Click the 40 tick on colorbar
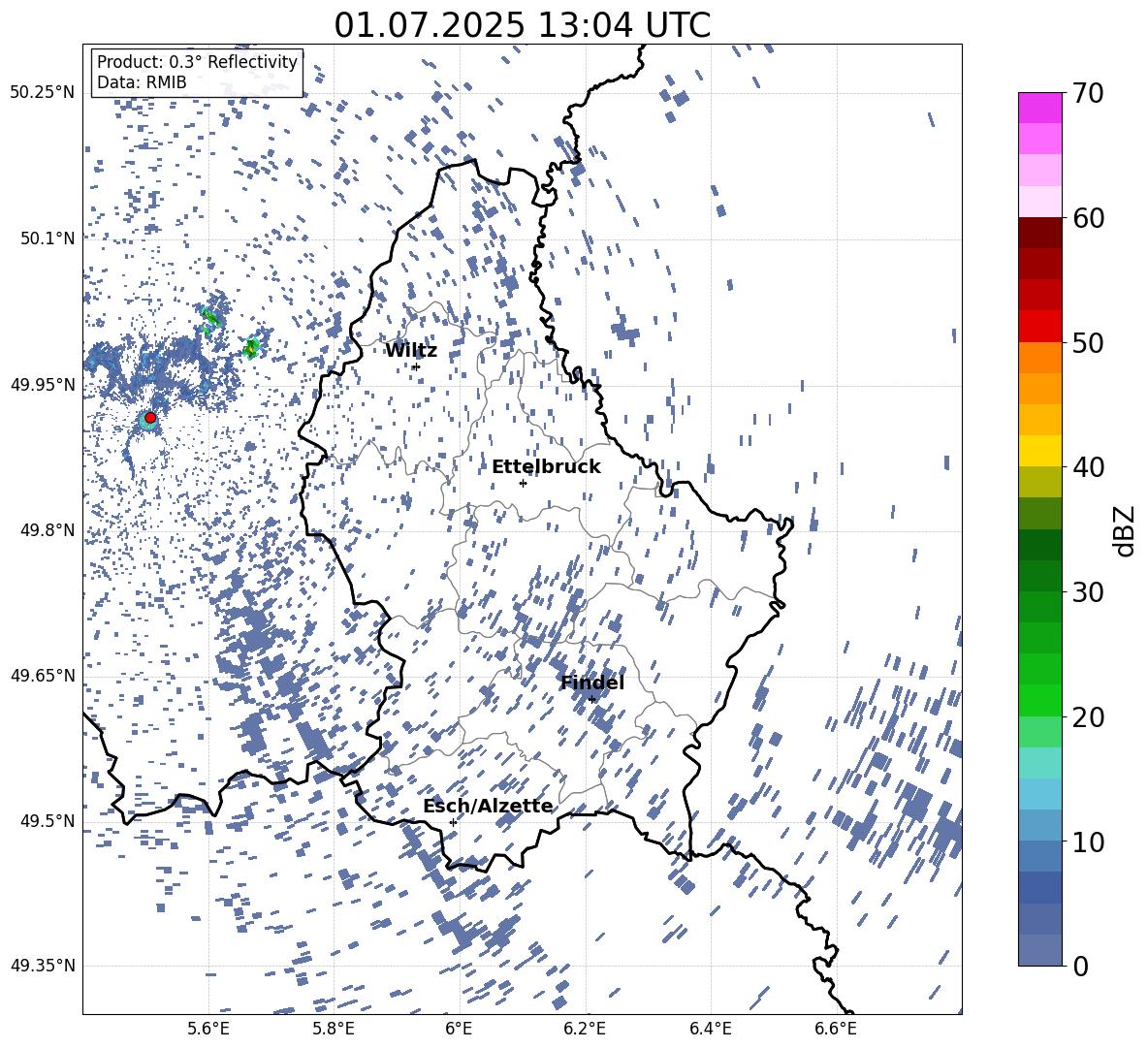Image resolution: width=1148 pixels, height=1048 pixels. [x=1088, y=467]
